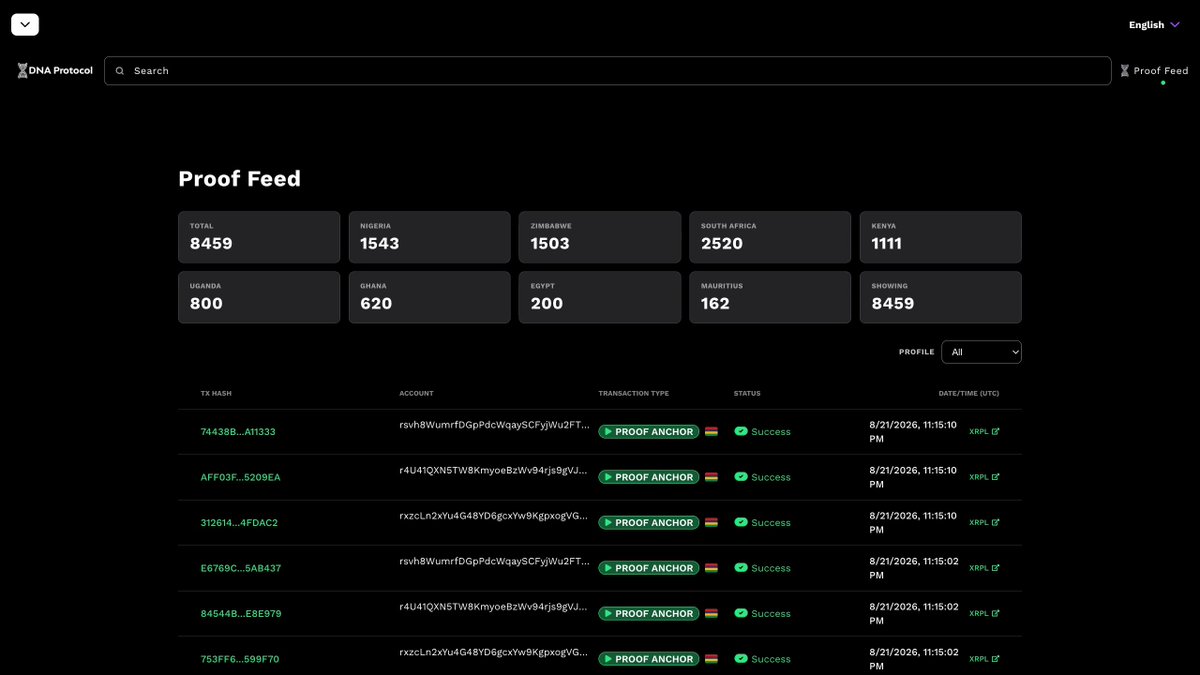
Task: Click the flag icon in row AFF03F...5209EA
Action: 711,477
